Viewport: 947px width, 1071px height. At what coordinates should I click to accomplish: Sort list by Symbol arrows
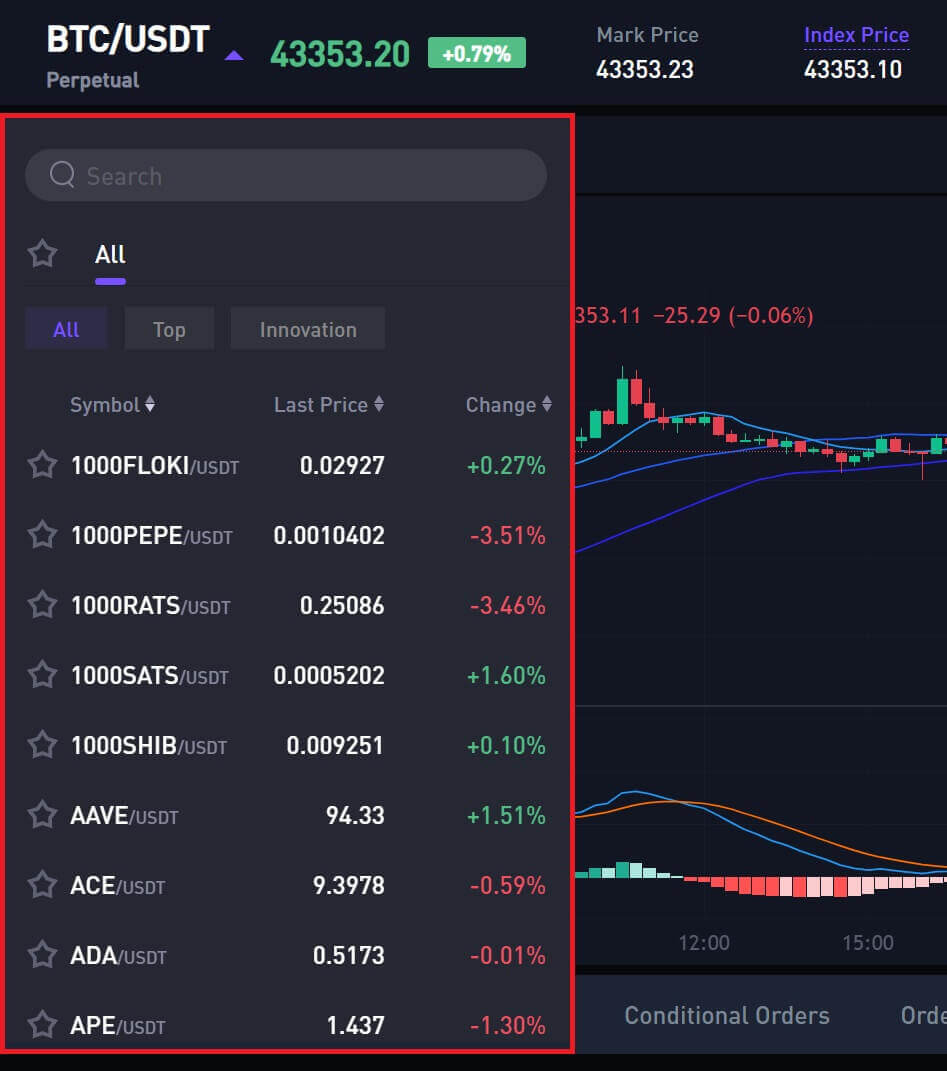(150, 404)
